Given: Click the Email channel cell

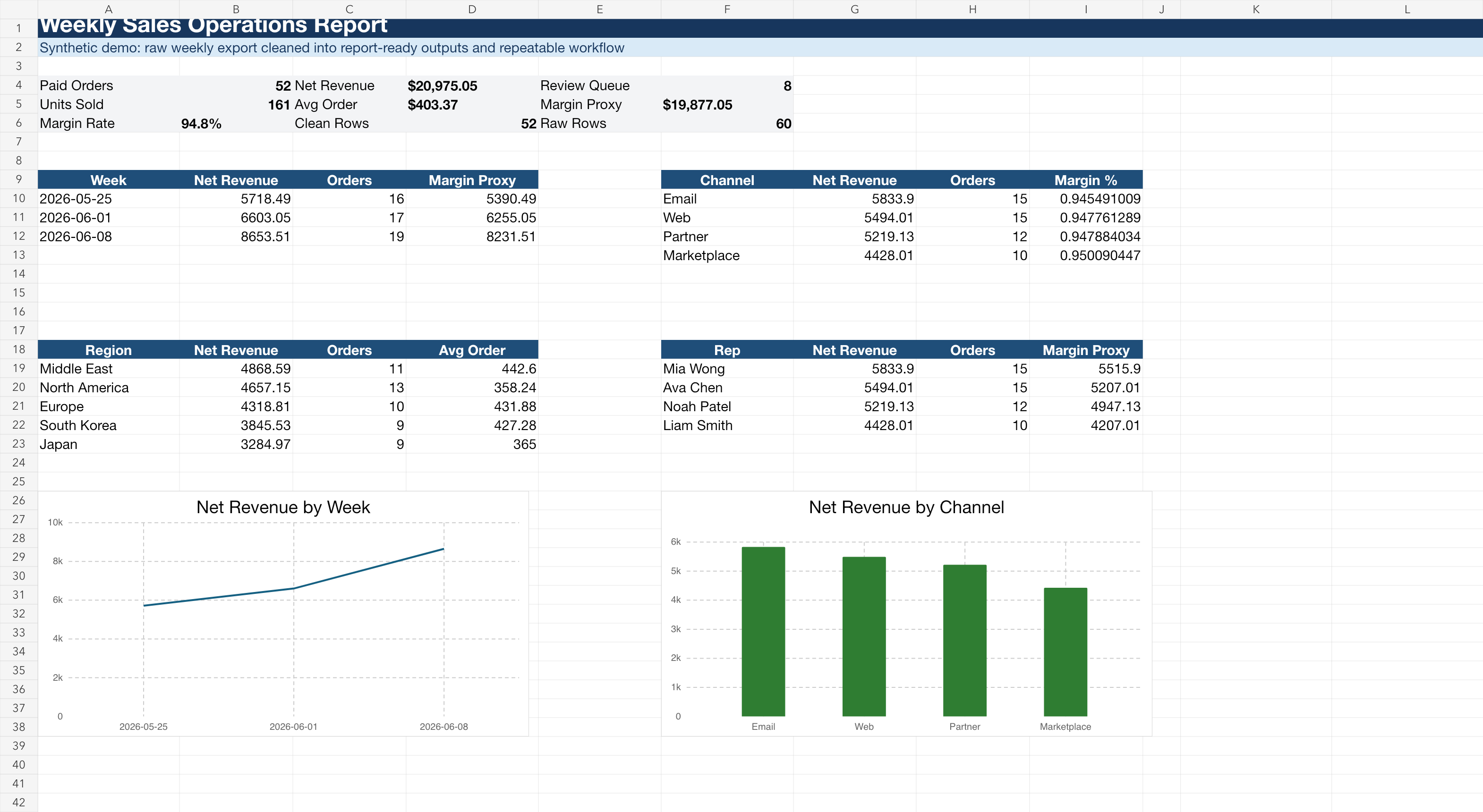Looking at the screenshot, I should 727,199.
